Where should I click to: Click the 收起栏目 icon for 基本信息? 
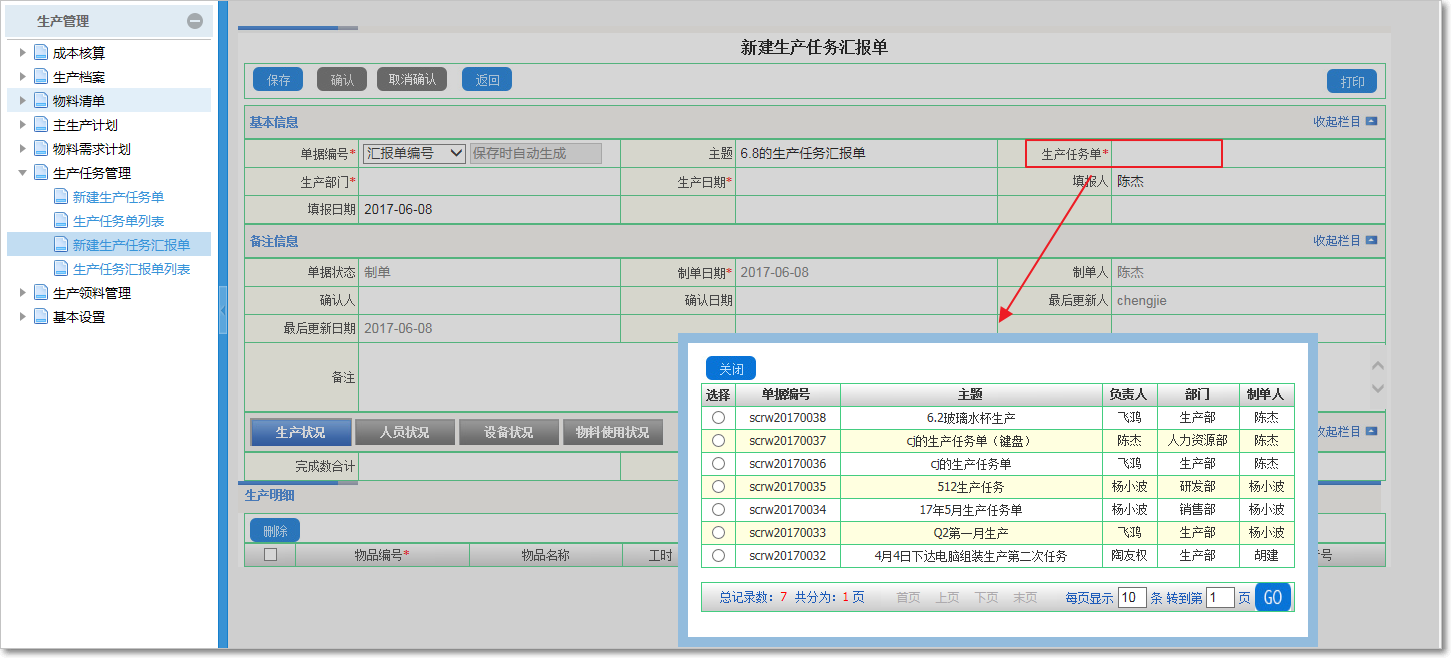click(x=1374, y=122)
